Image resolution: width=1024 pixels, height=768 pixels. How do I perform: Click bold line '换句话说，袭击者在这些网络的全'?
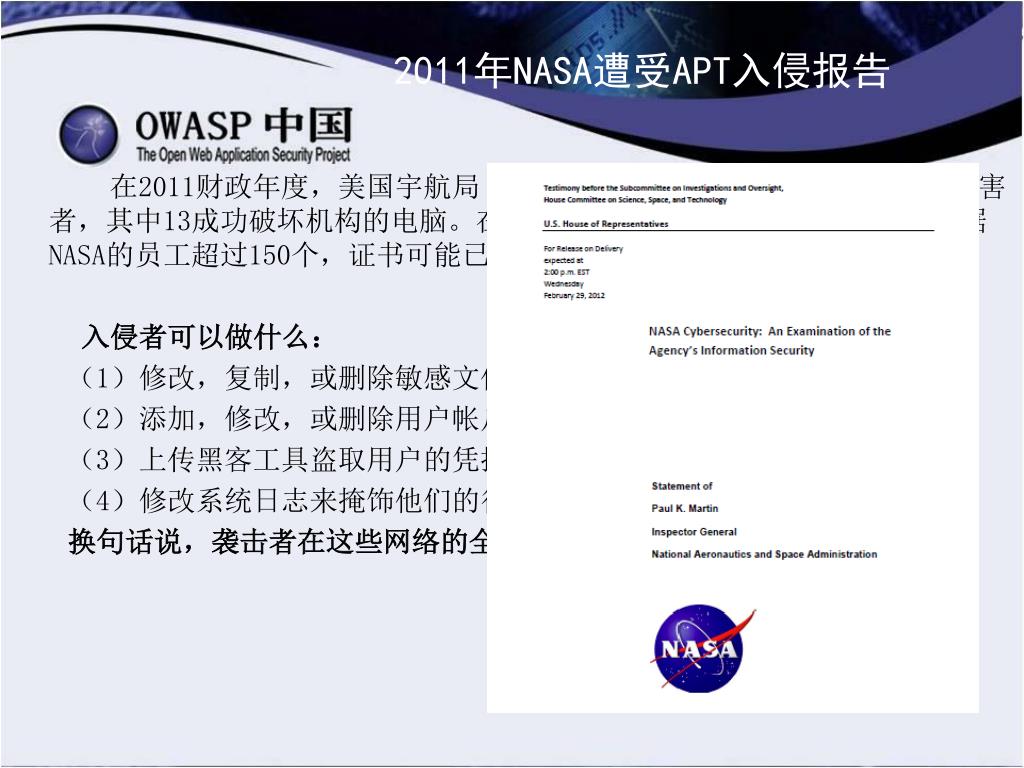coord(278,541)
